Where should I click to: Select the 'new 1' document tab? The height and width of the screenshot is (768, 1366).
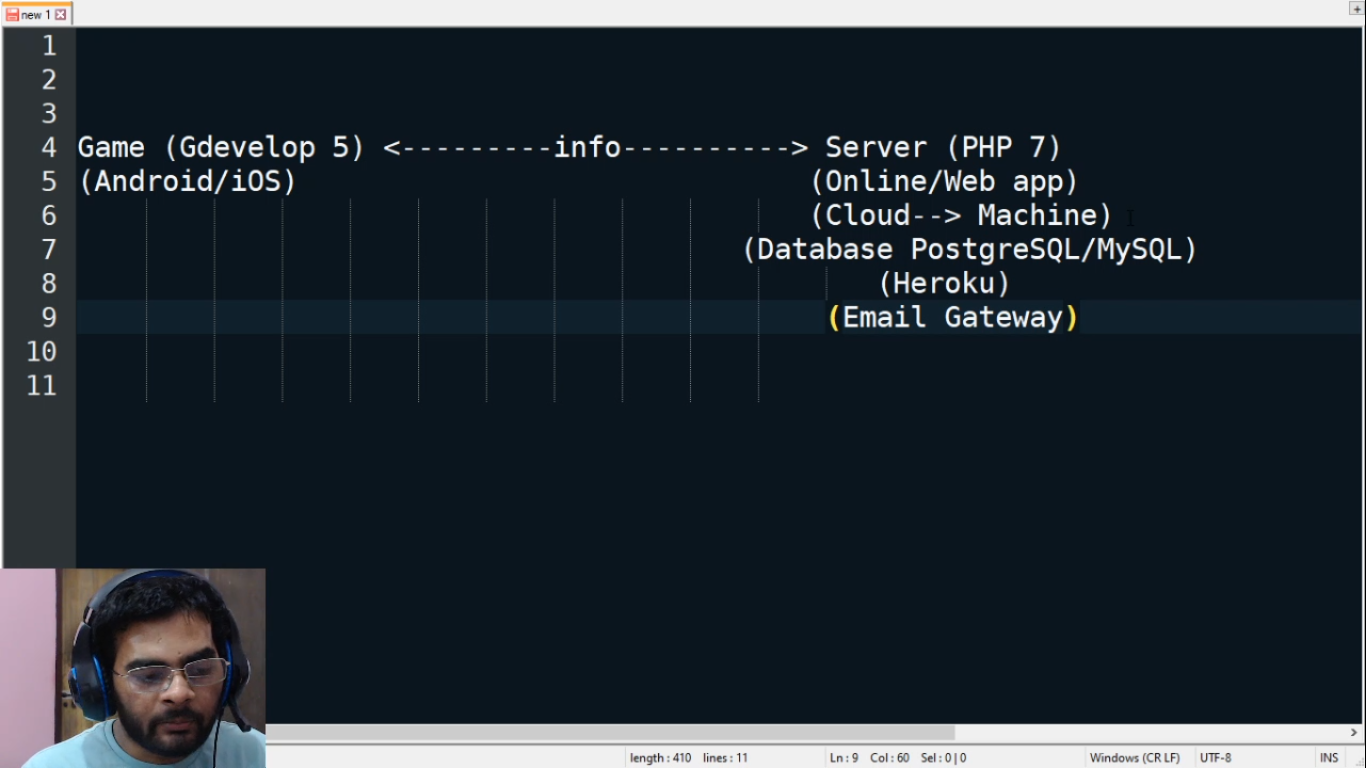pyautogui.click(x=36, y=14)
